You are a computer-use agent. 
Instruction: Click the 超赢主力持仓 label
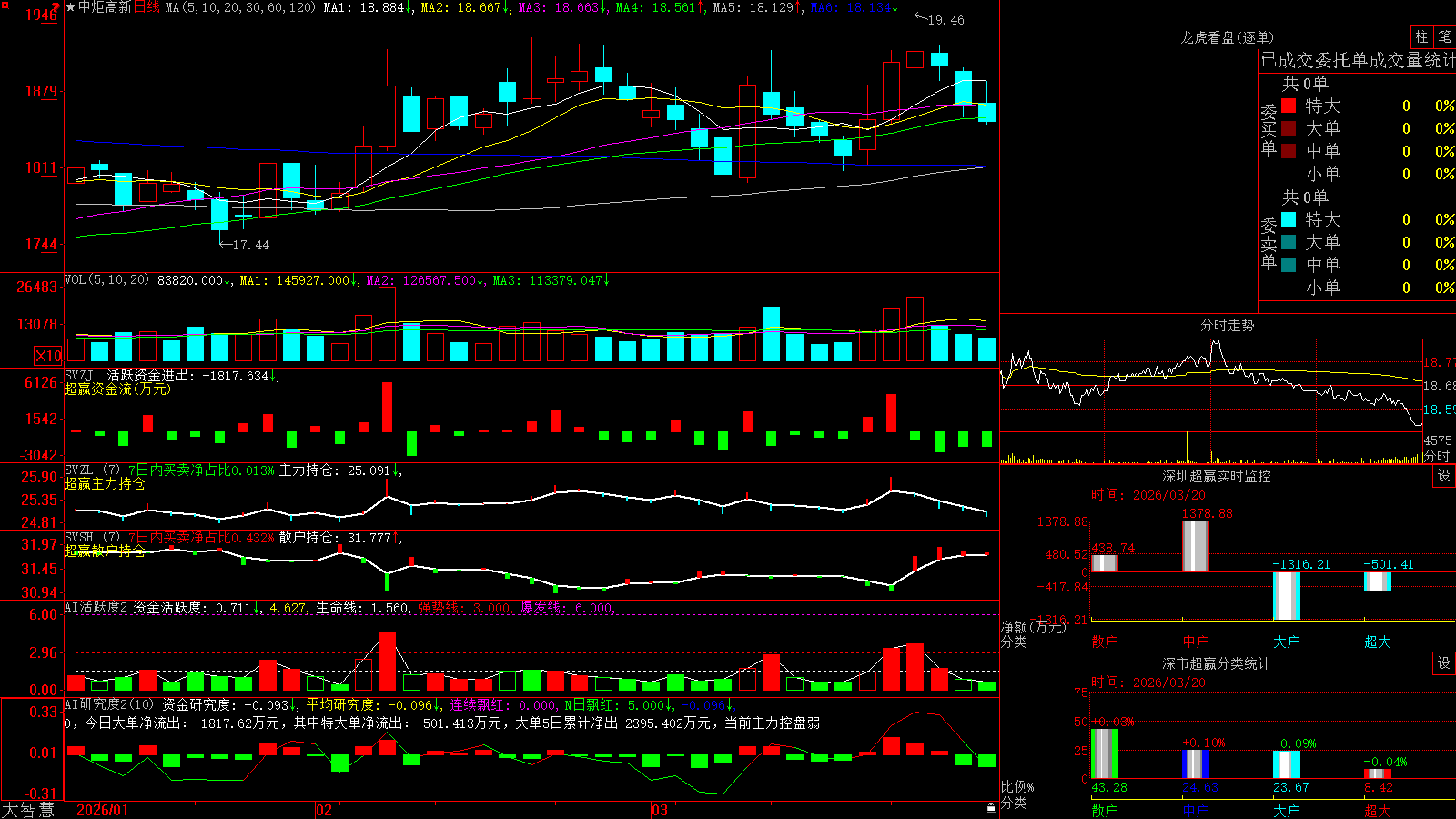point(105,483)
